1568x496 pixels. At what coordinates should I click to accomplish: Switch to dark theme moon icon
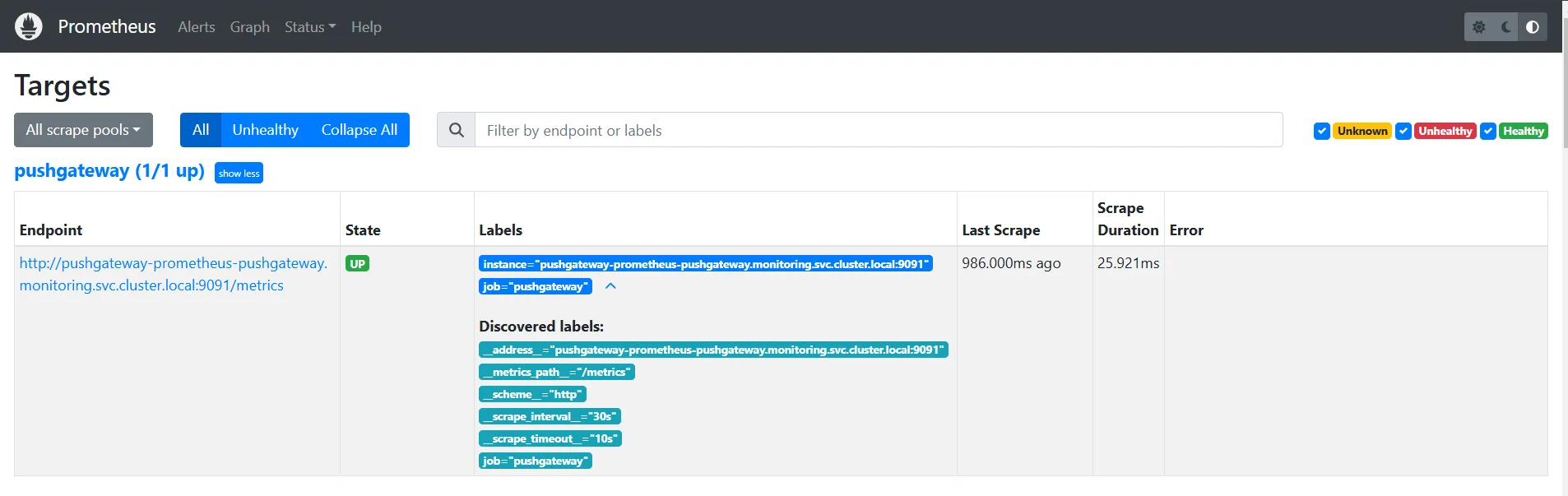tap(1506, 27)
